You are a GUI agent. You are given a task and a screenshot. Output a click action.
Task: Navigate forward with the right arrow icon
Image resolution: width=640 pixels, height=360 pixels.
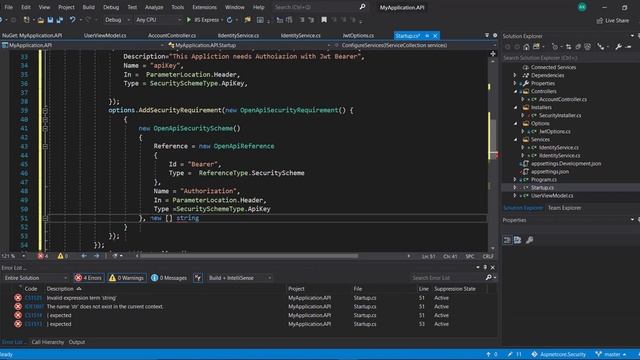[x=96, y=256]
